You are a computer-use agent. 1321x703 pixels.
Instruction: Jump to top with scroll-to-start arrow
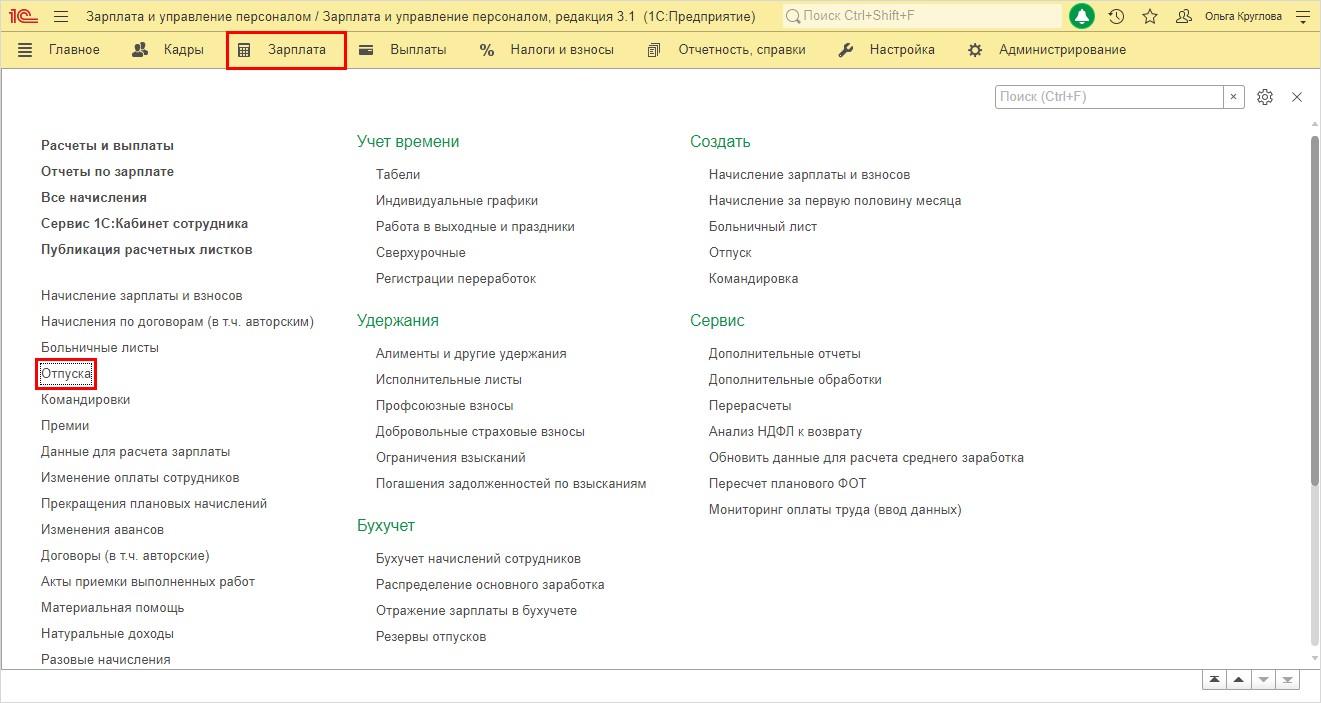coord(1214,679)
